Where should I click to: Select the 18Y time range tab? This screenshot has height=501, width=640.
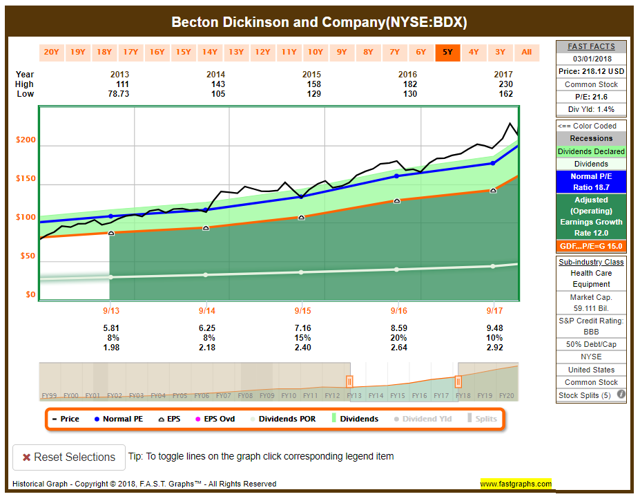click(104, 53)
